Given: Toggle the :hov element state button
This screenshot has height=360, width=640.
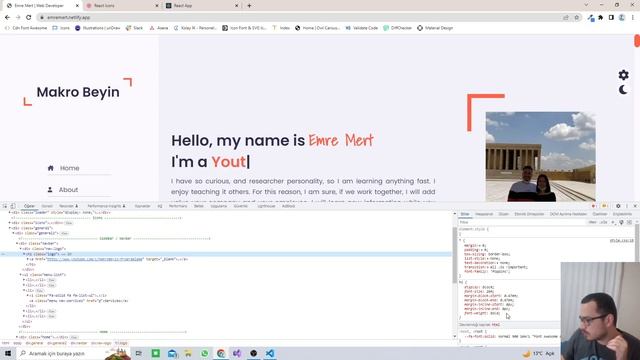Looking at the screenshot, I should 592,222.
